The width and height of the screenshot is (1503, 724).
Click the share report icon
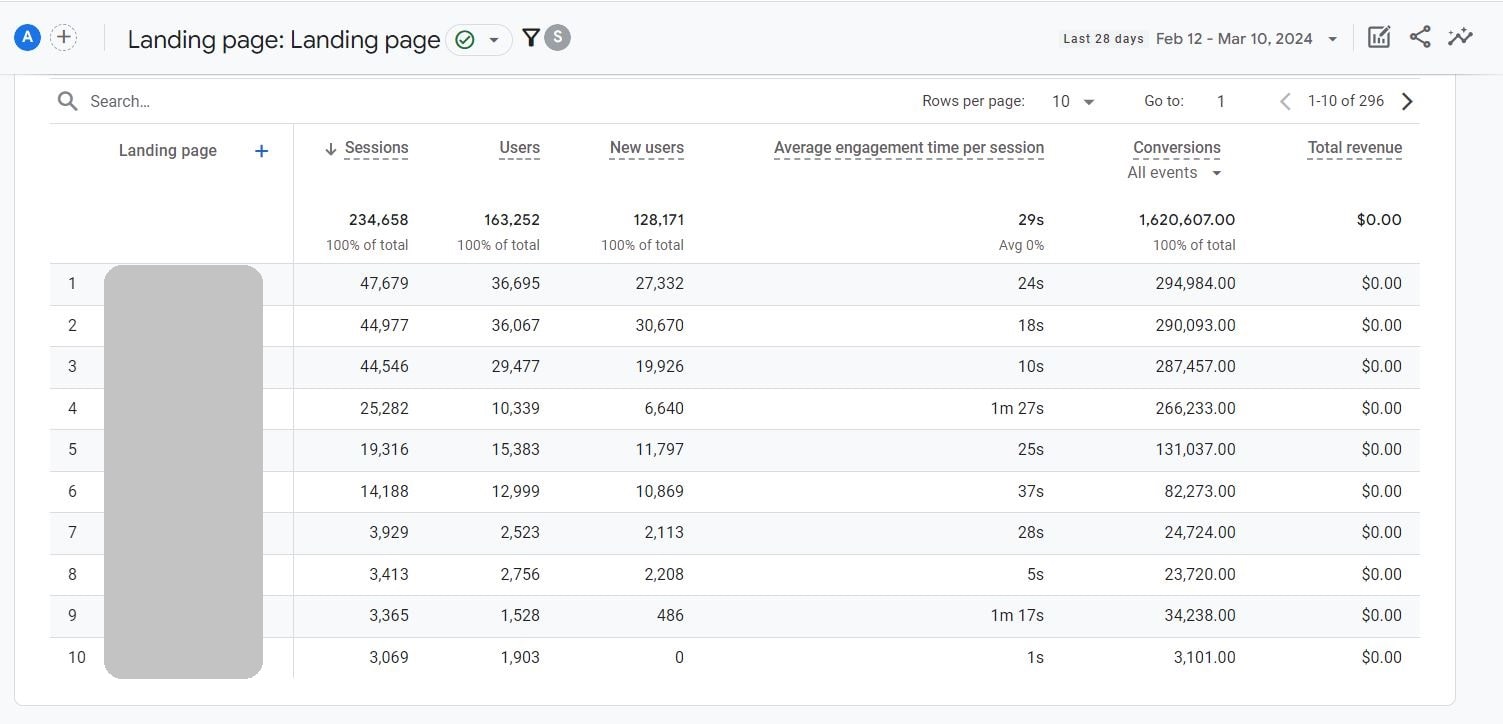point(1420,38)
